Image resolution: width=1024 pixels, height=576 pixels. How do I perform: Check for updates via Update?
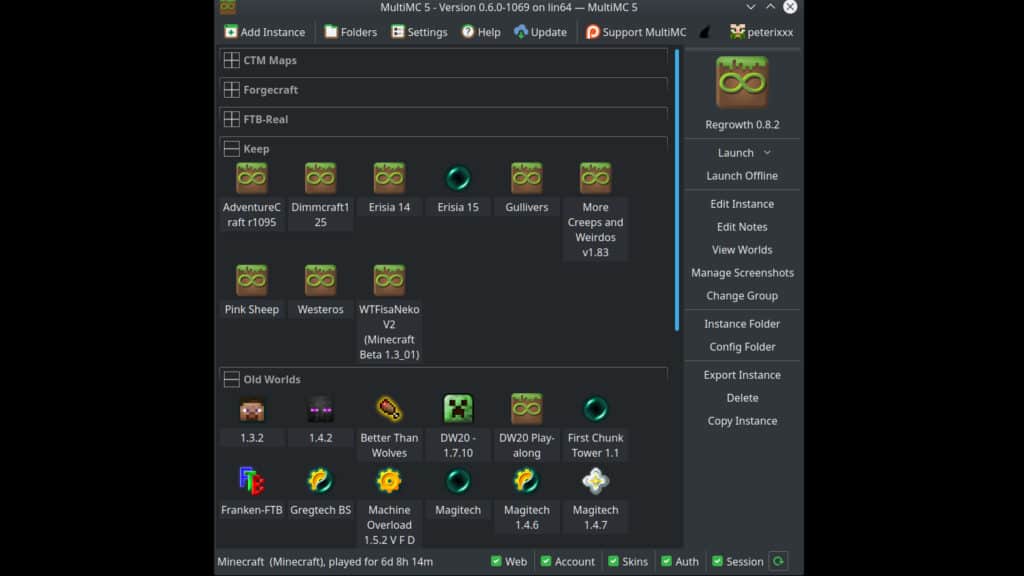540,32
